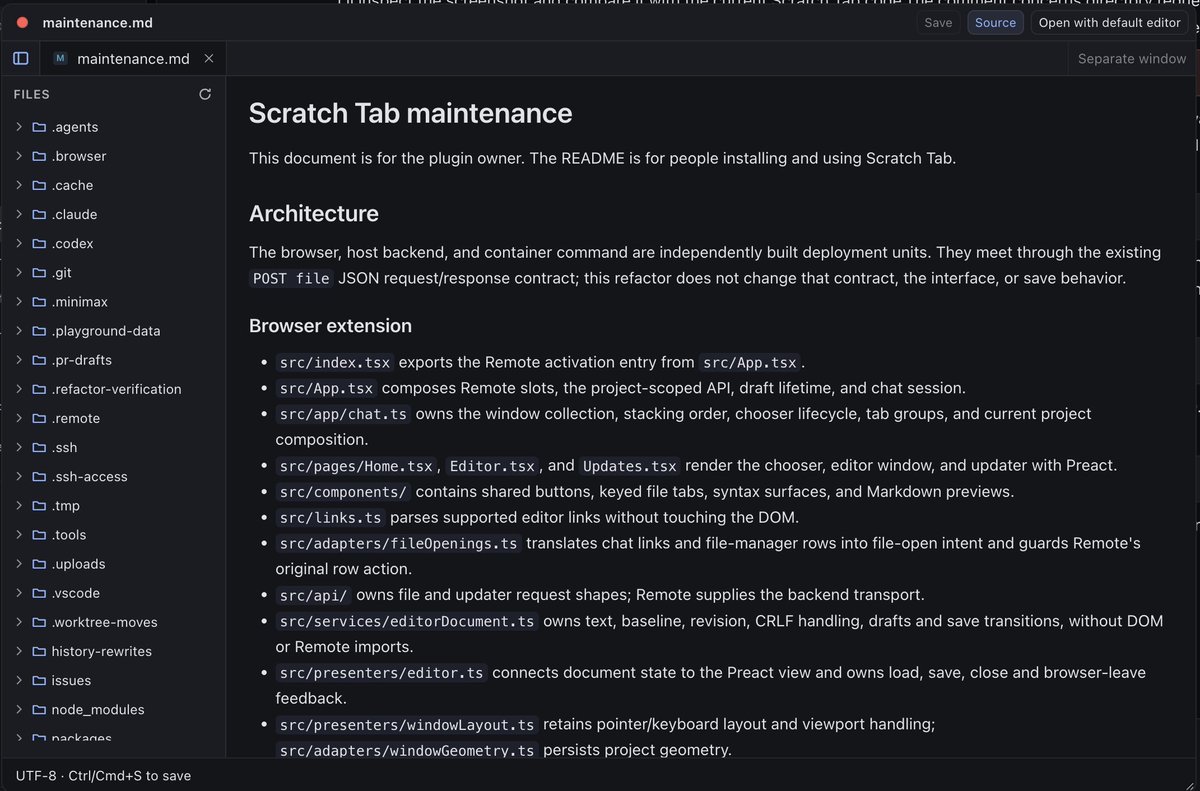Image resolution: width=1200 pixels, height=791 pixels.
Task: Expand the .browser folder chevron
Action: click(x=19, y=156)
